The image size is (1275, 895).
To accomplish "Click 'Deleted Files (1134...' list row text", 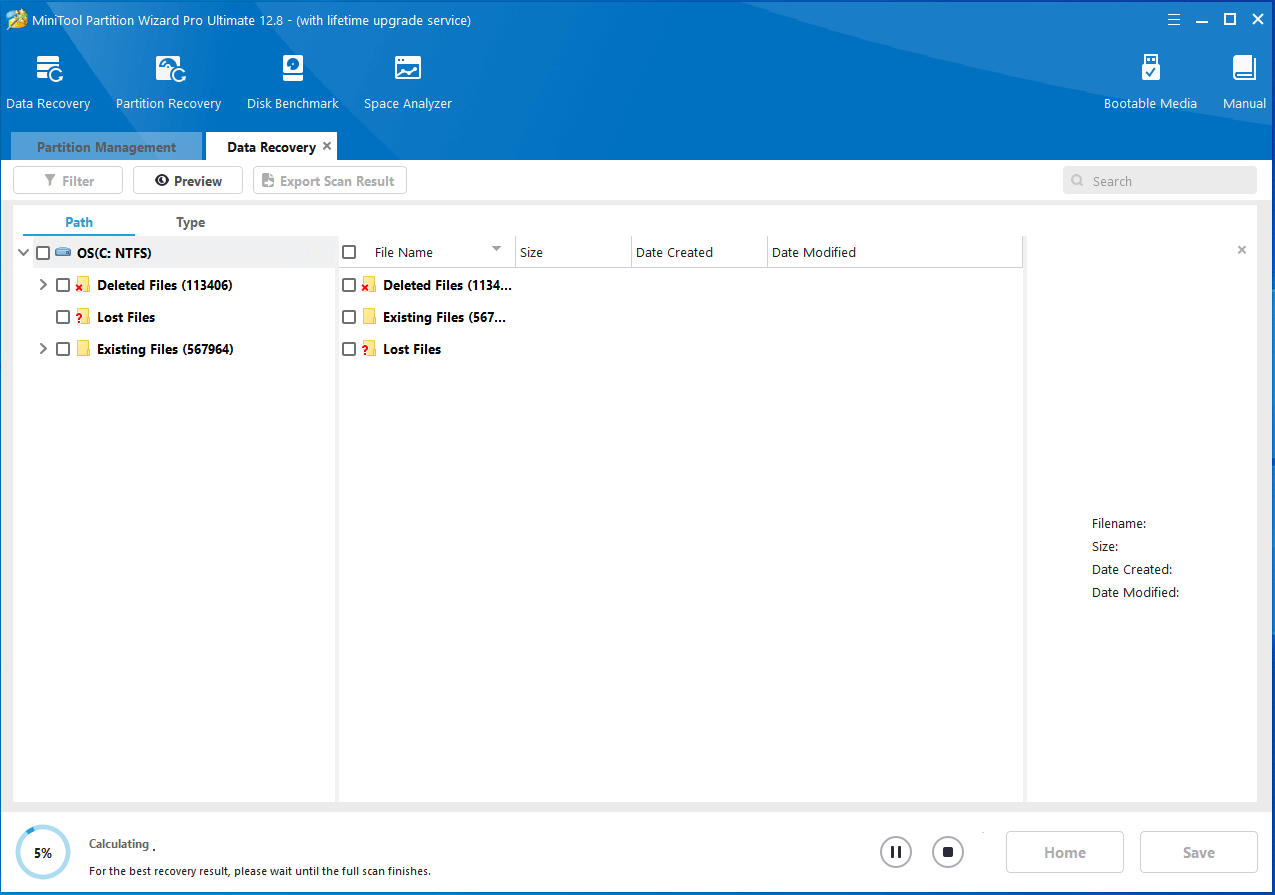I will click(447, 285).
